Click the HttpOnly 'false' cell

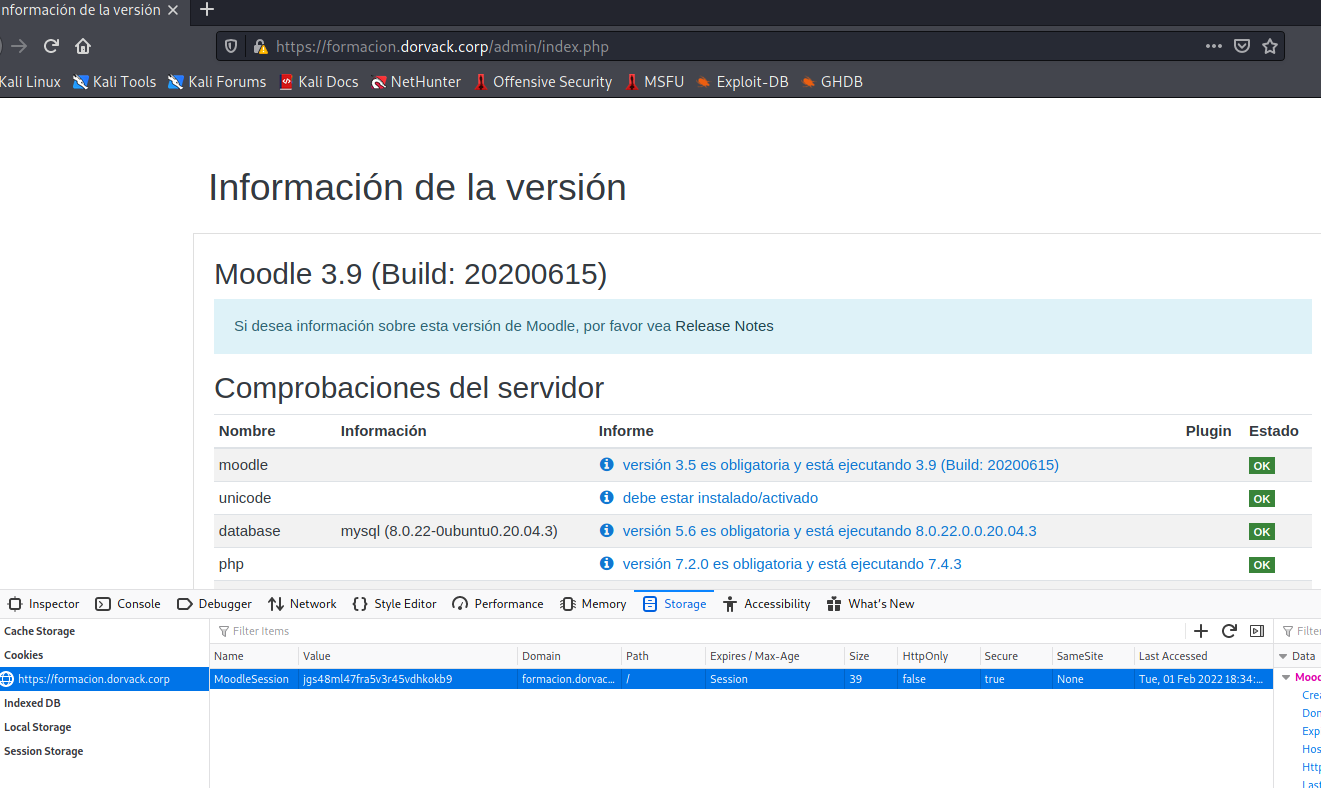click(x=937, y=679)
